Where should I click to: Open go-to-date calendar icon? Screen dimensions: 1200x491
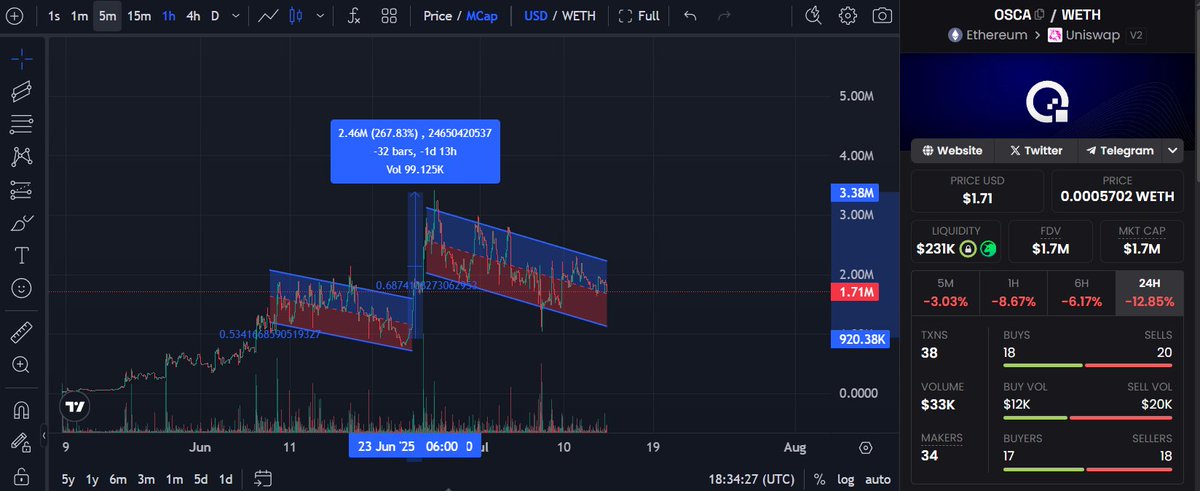263,478
